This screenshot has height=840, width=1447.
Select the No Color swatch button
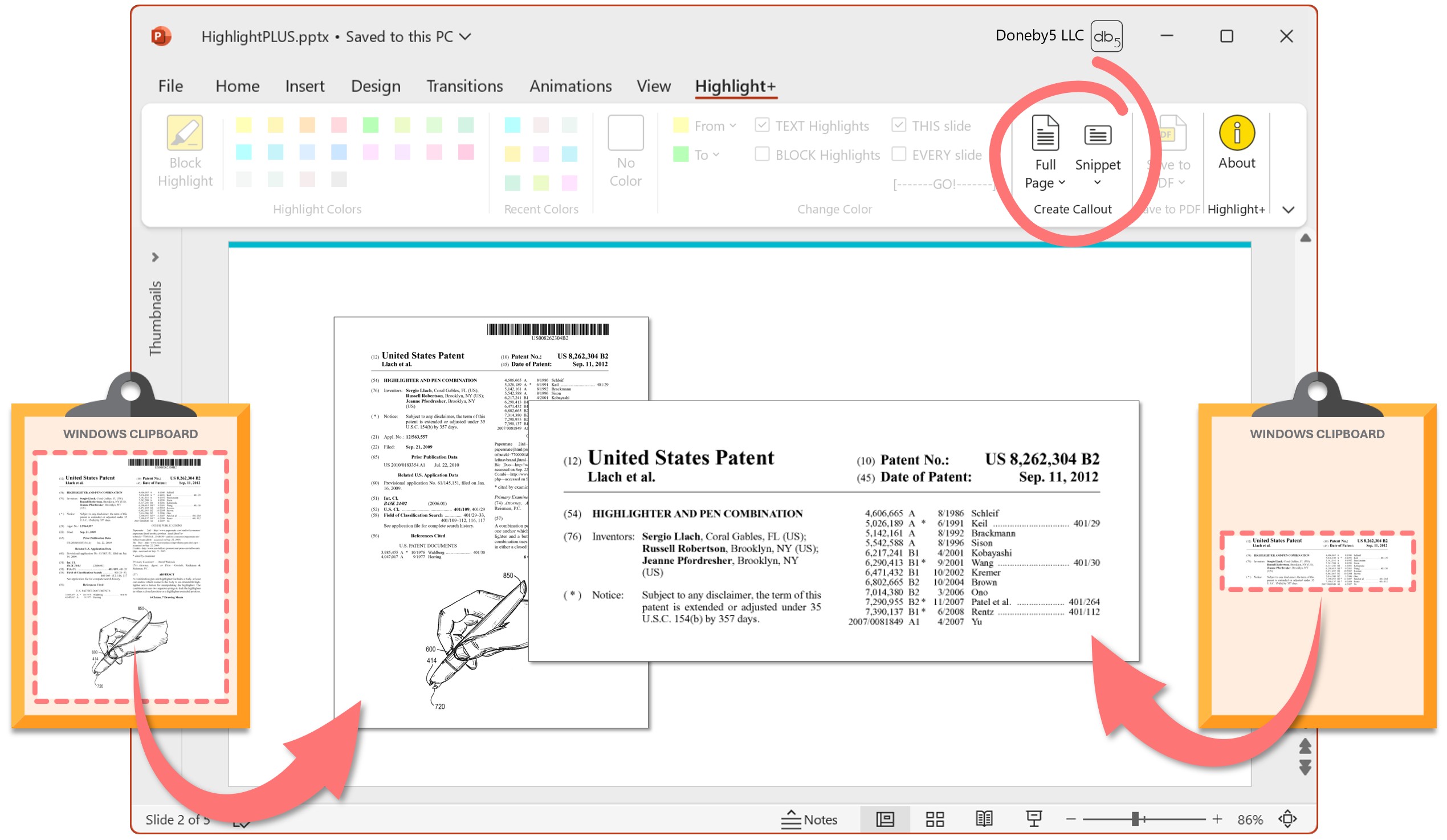pos(625,133)
